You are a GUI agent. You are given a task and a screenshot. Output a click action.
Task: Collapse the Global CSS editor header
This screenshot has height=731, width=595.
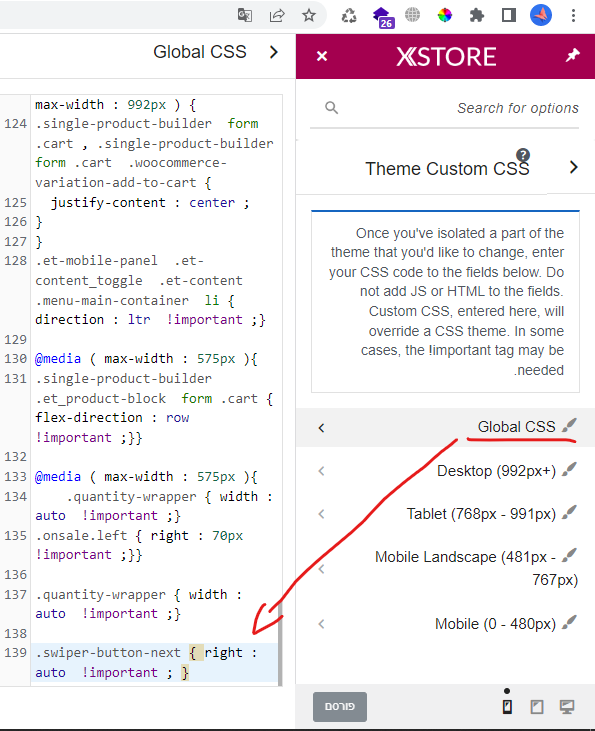click(274, 52)
